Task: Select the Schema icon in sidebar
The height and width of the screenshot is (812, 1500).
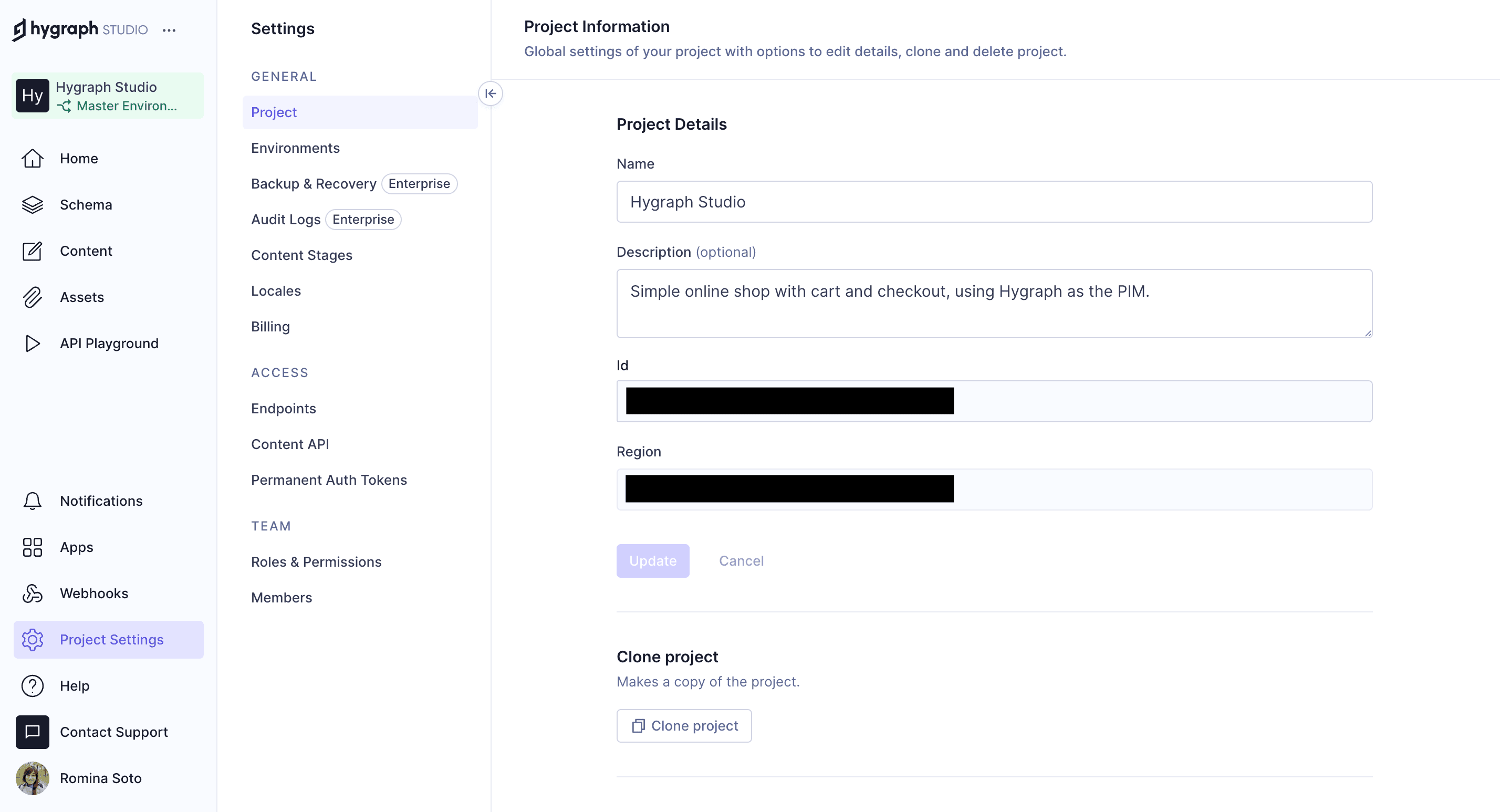Action: [x=32, y=204]
